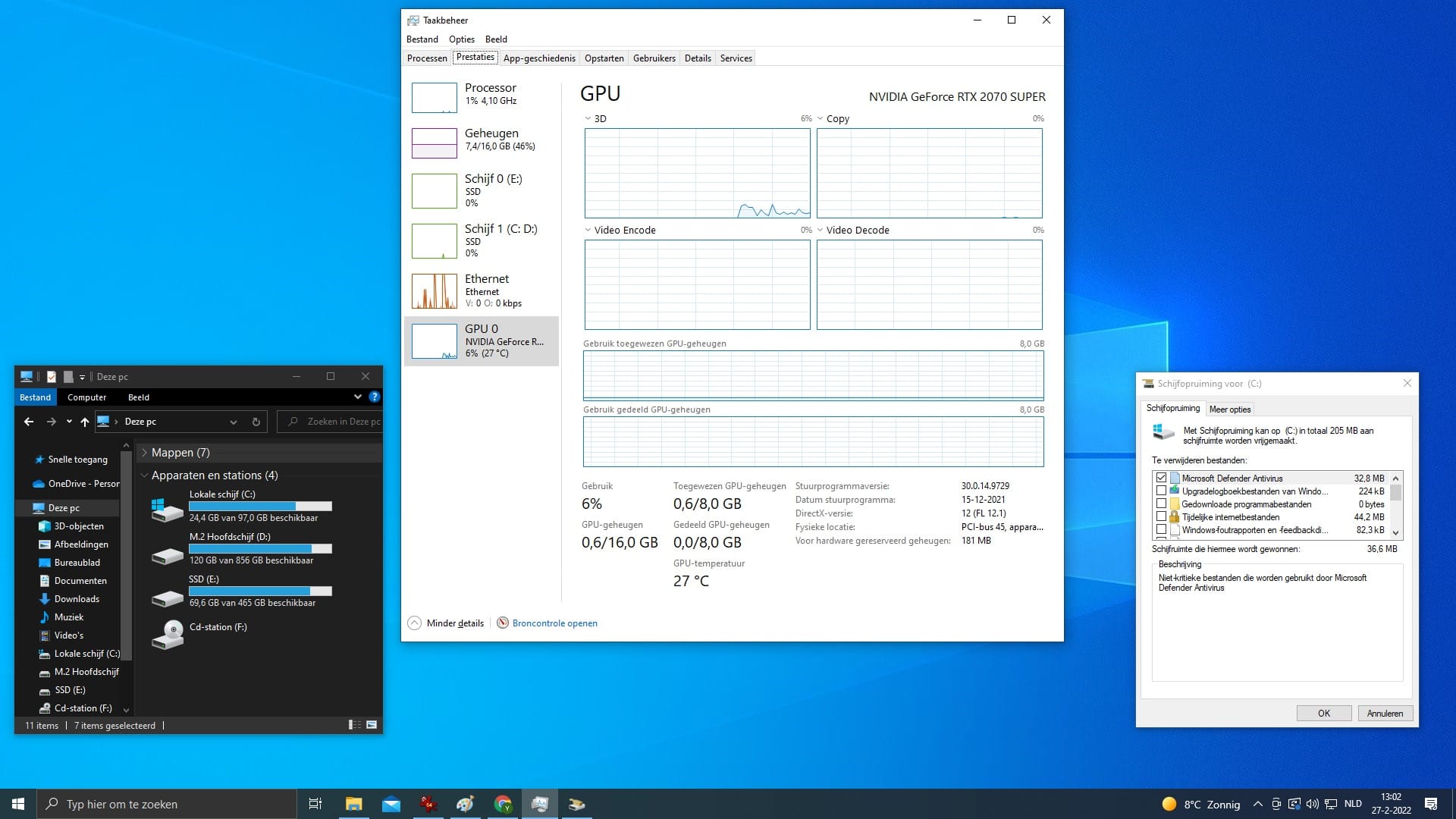
Task: Click the Lokale schijf (C:) usage bar
Action: click(260, 506)
